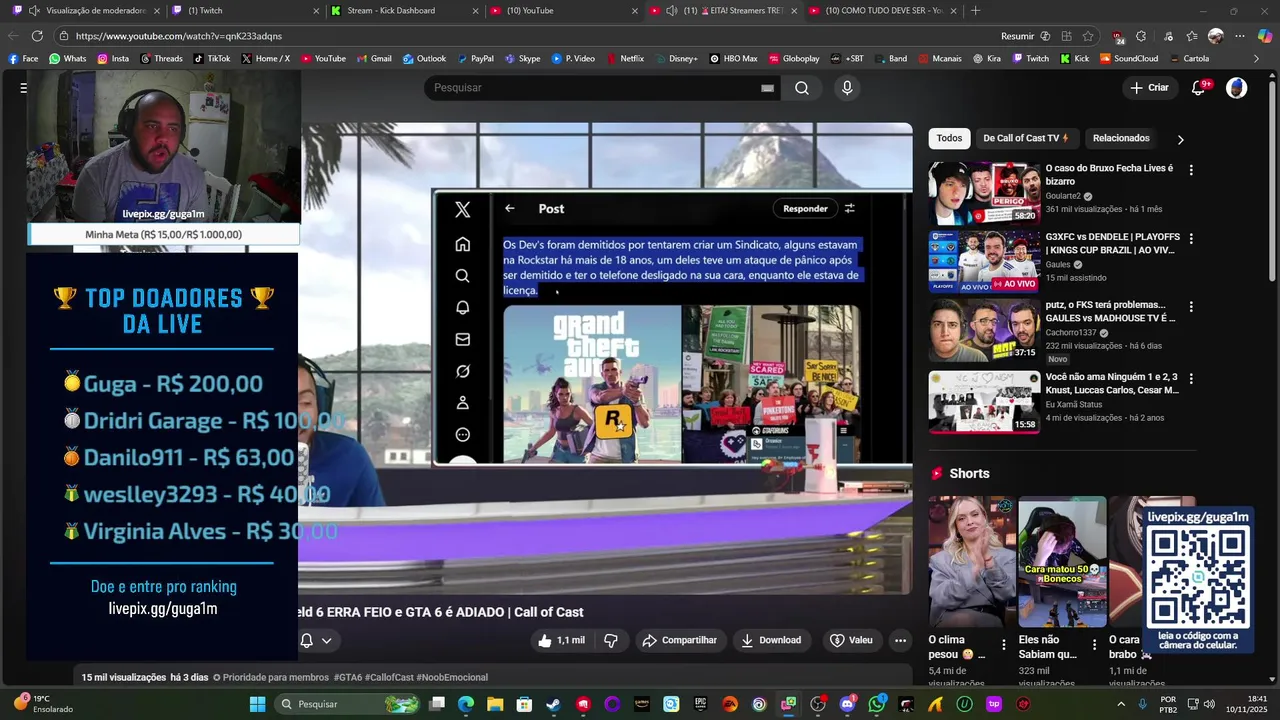The height and width of the screenshot is (720, 1280).
Task: Open the 'Kick' bookmark
Action: [x=1075, y=59]
